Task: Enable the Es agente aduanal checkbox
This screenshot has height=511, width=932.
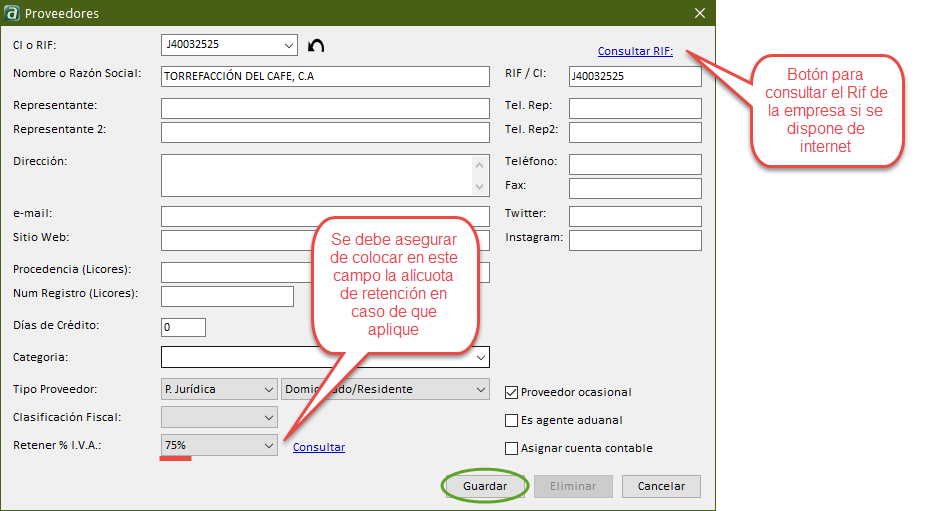Action: pos(512,420)
